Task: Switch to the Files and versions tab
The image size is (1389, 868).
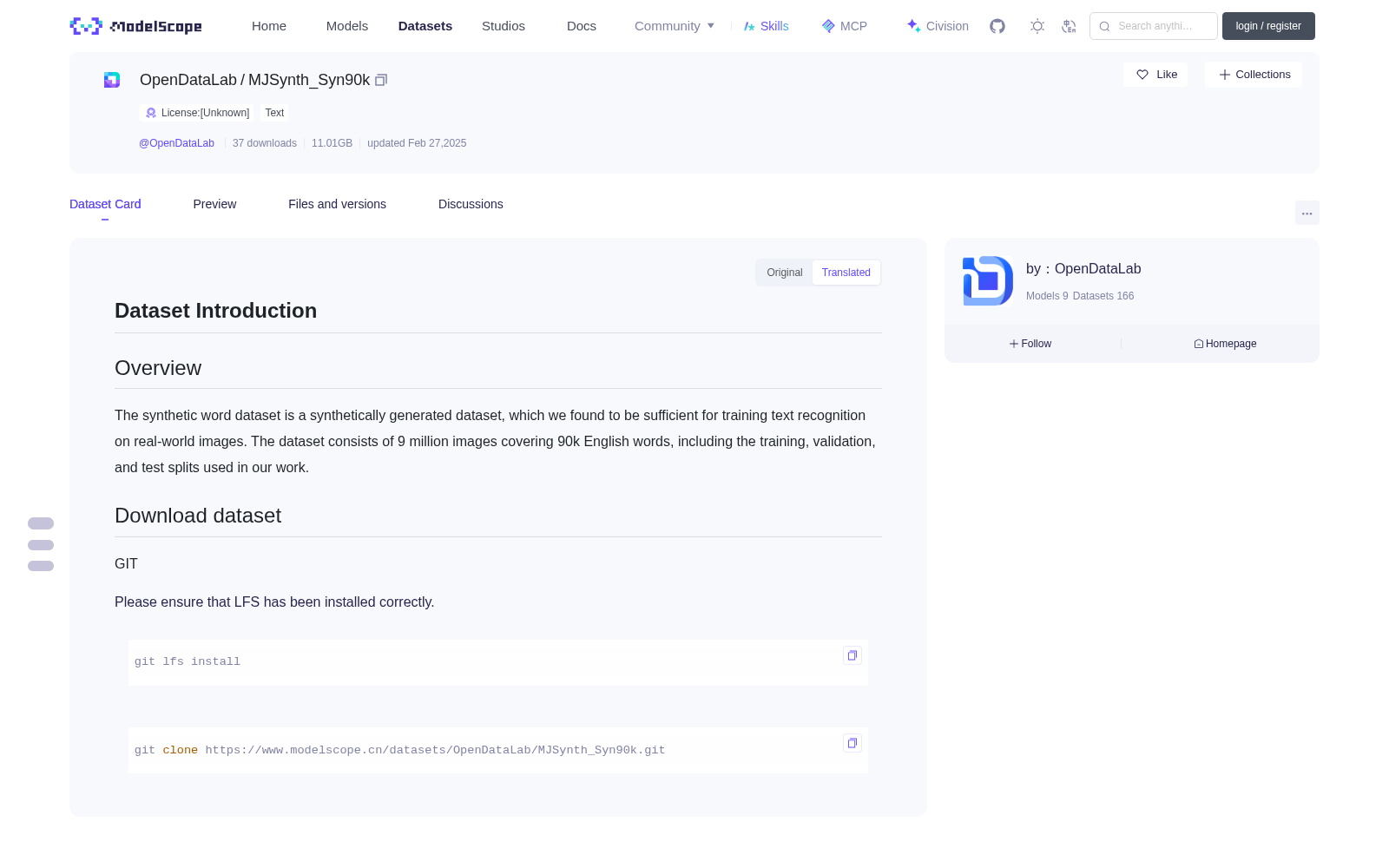Action: pos(337,204)
